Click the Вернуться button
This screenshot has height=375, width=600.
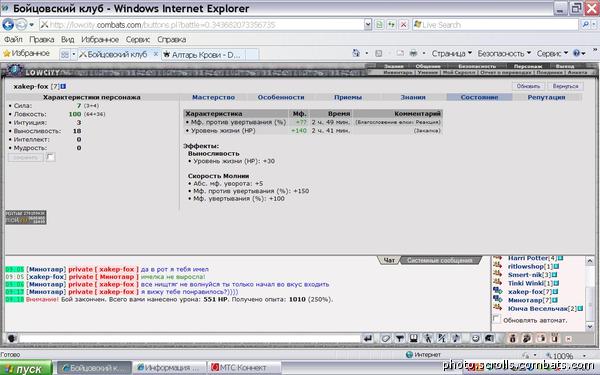click(565, 86)
